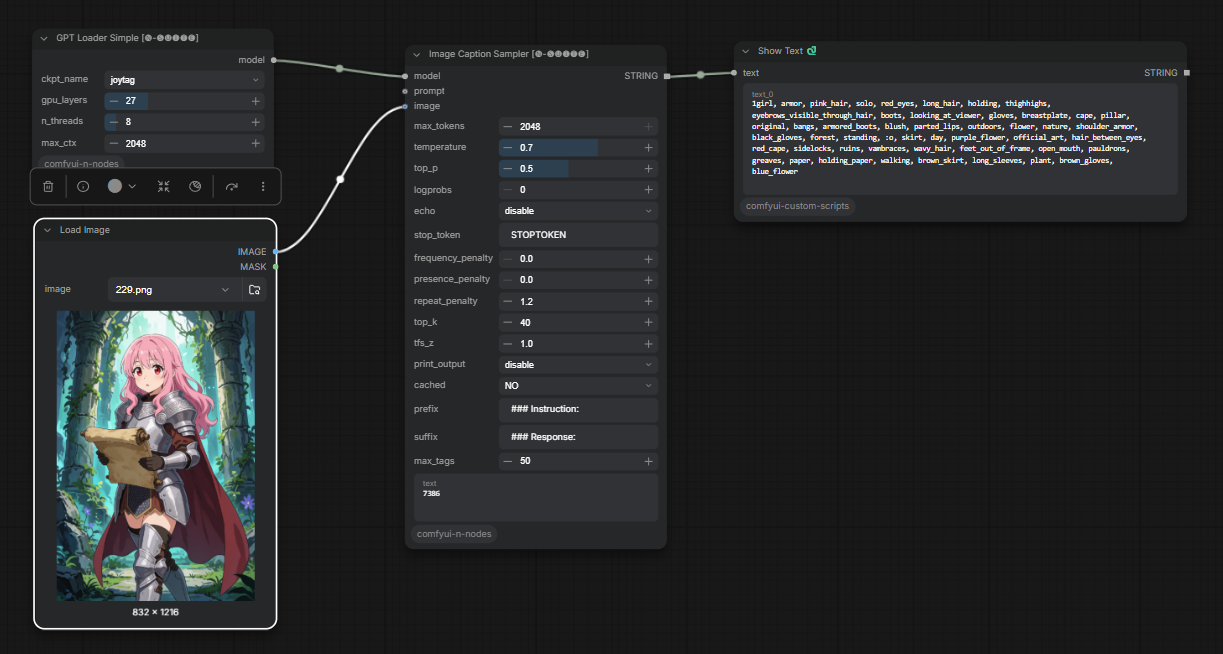Click the midpoint dot on the STRING link
This screenshot has width=1223, height=654.
(700, 74)
